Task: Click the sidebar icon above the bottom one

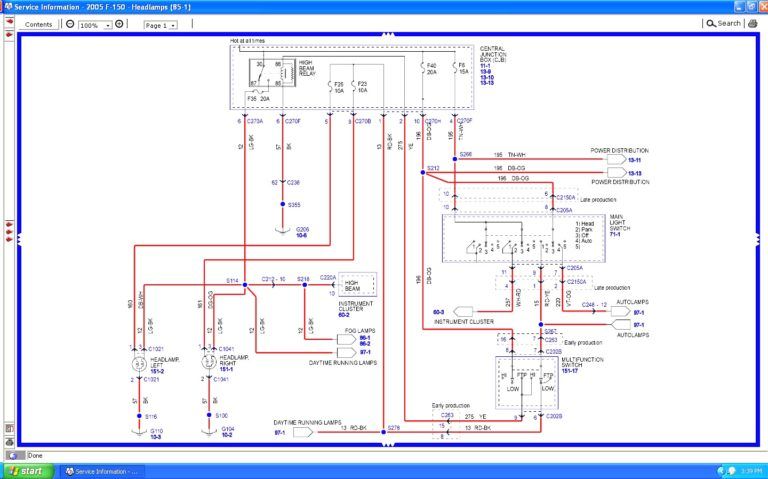Action: click(9, 429)
